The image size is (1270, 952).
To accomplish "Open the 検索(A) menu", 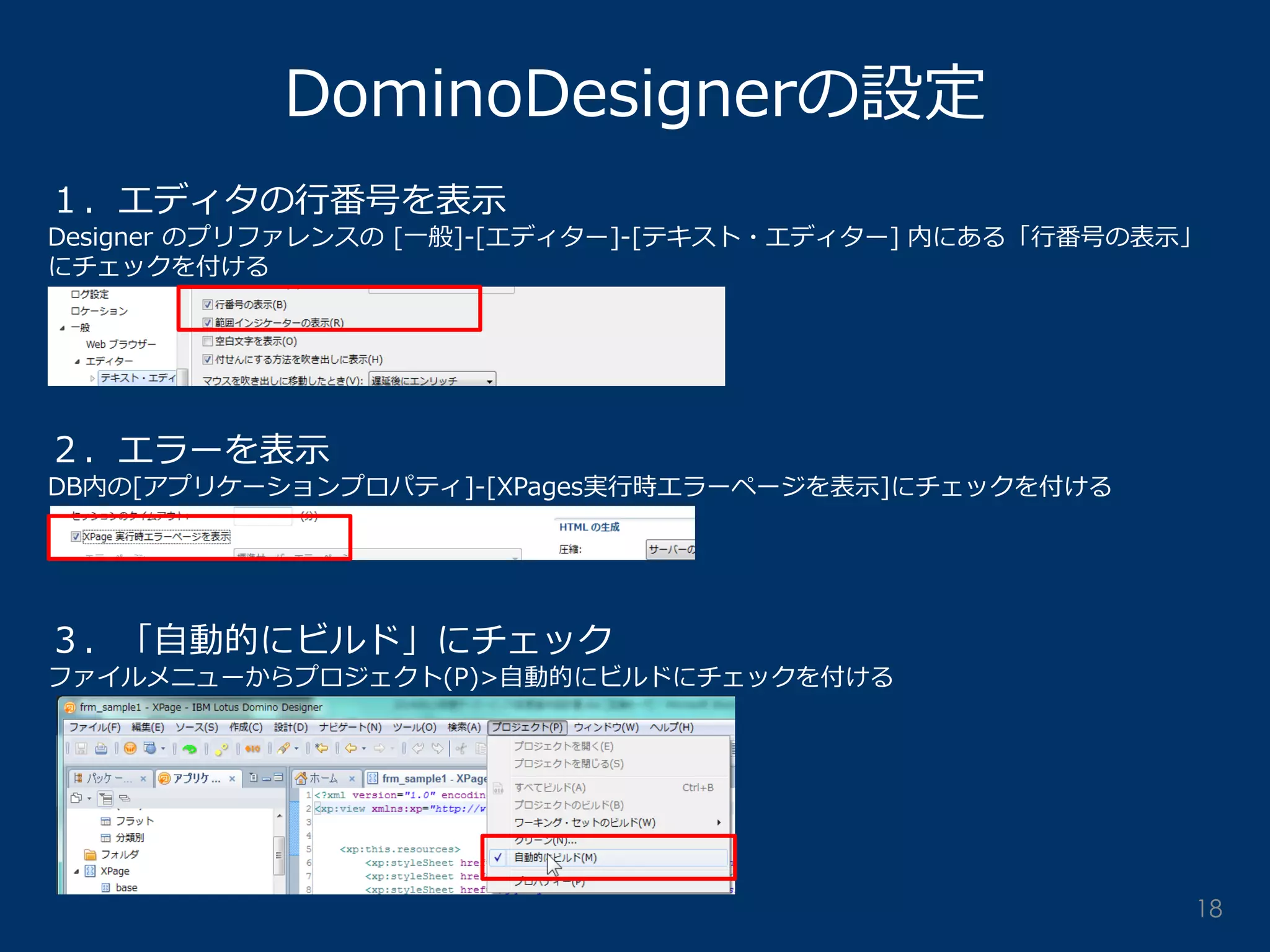I will click(464, 727).
